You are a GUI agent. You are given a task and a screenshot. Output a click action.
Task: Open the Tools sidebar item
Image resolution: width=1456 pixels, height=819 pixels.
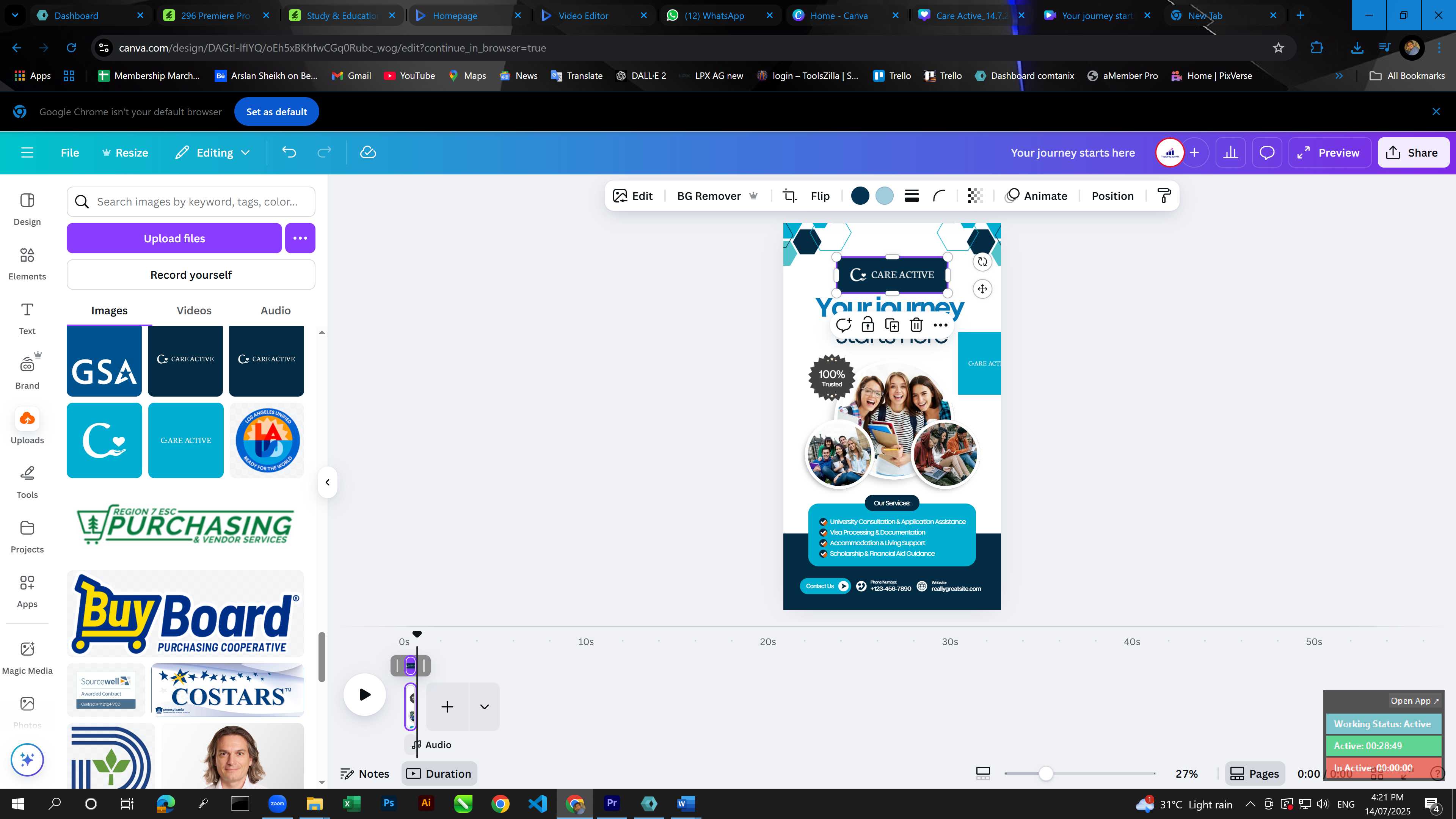point(27,482)
